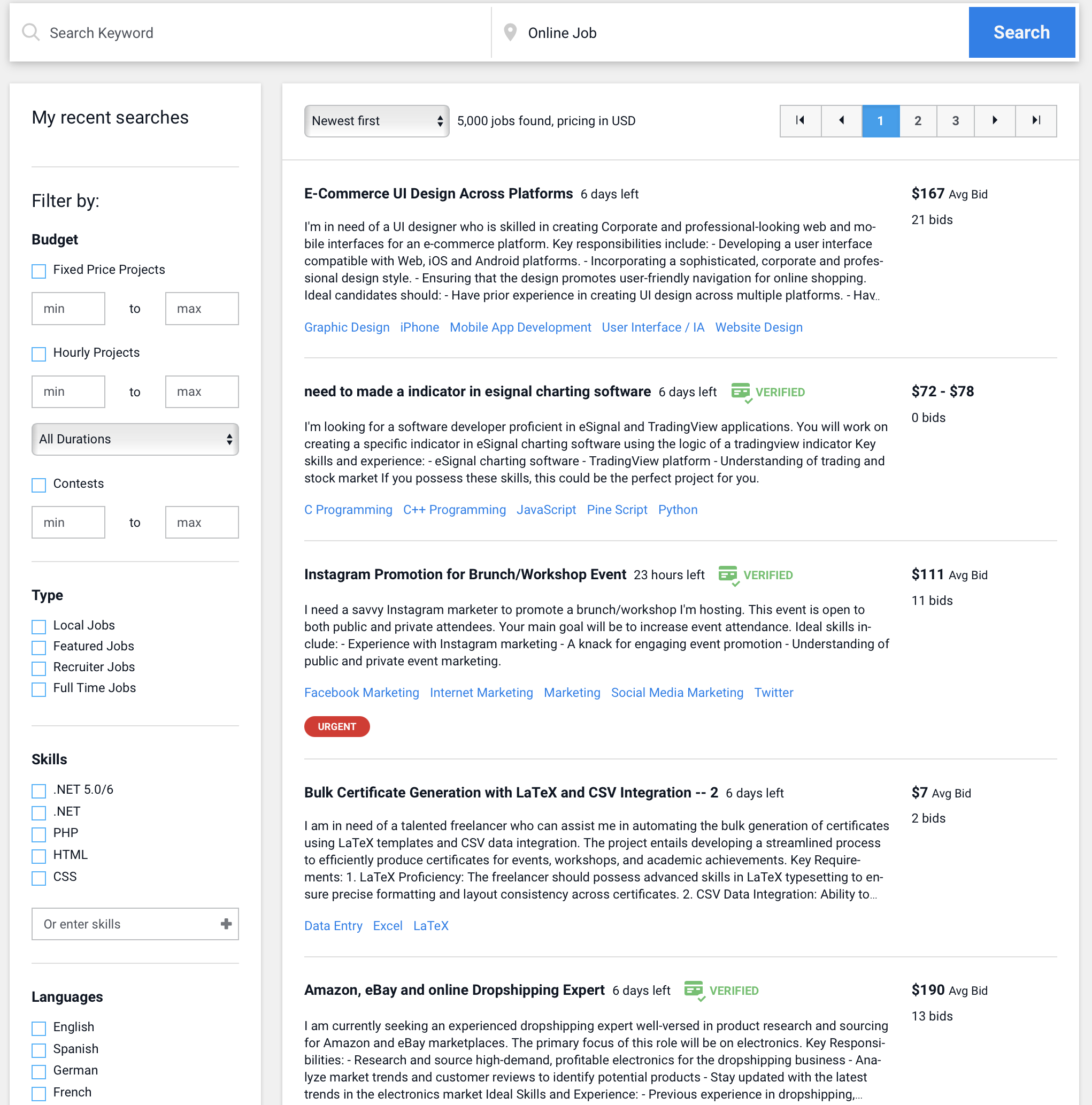
Task: Click the previous page arrow icon
Action: pyautogui.click(x=841, y=121)
